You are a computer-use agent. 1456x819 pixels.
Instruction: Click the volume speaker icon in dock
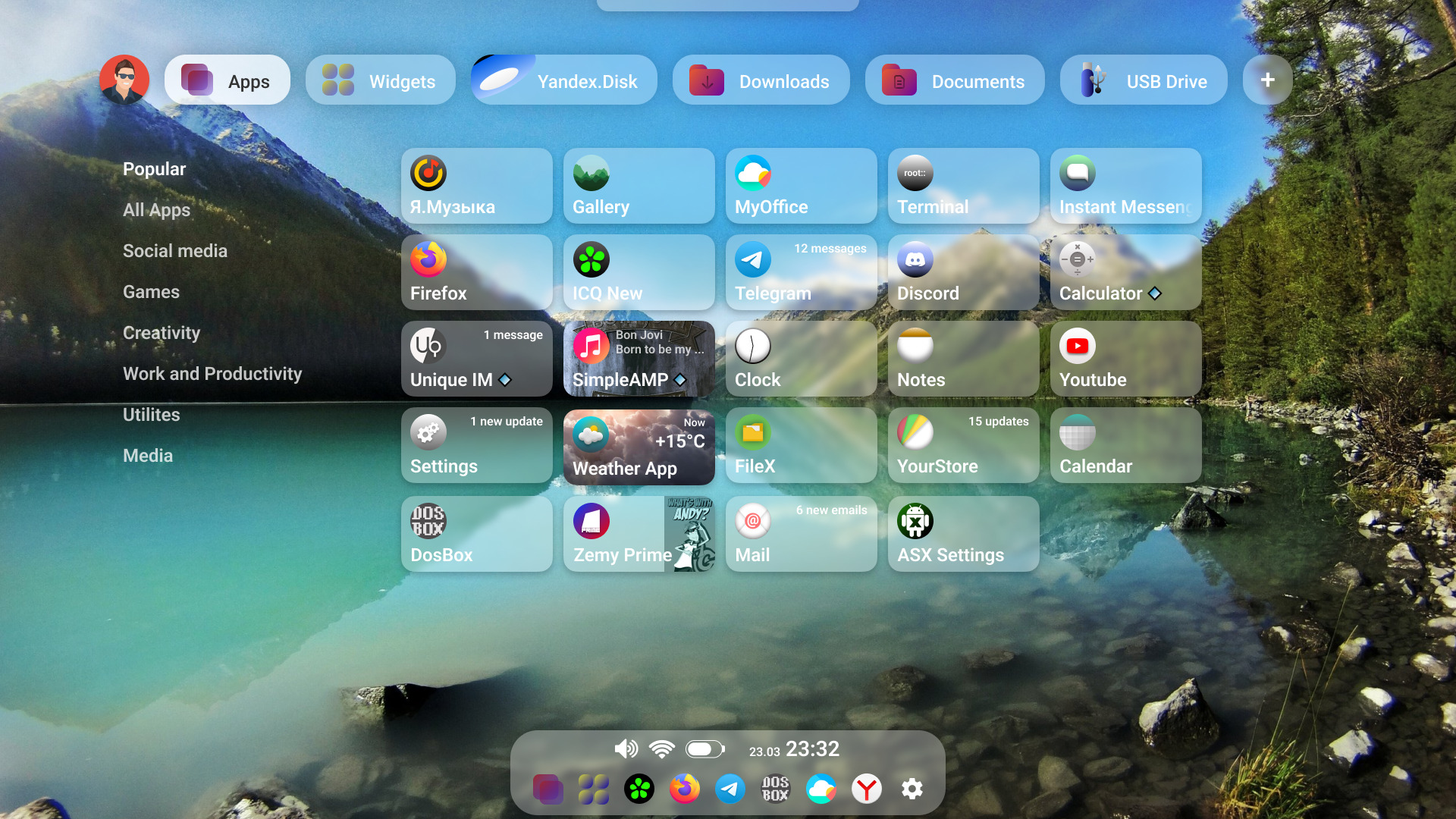point(626,749)
